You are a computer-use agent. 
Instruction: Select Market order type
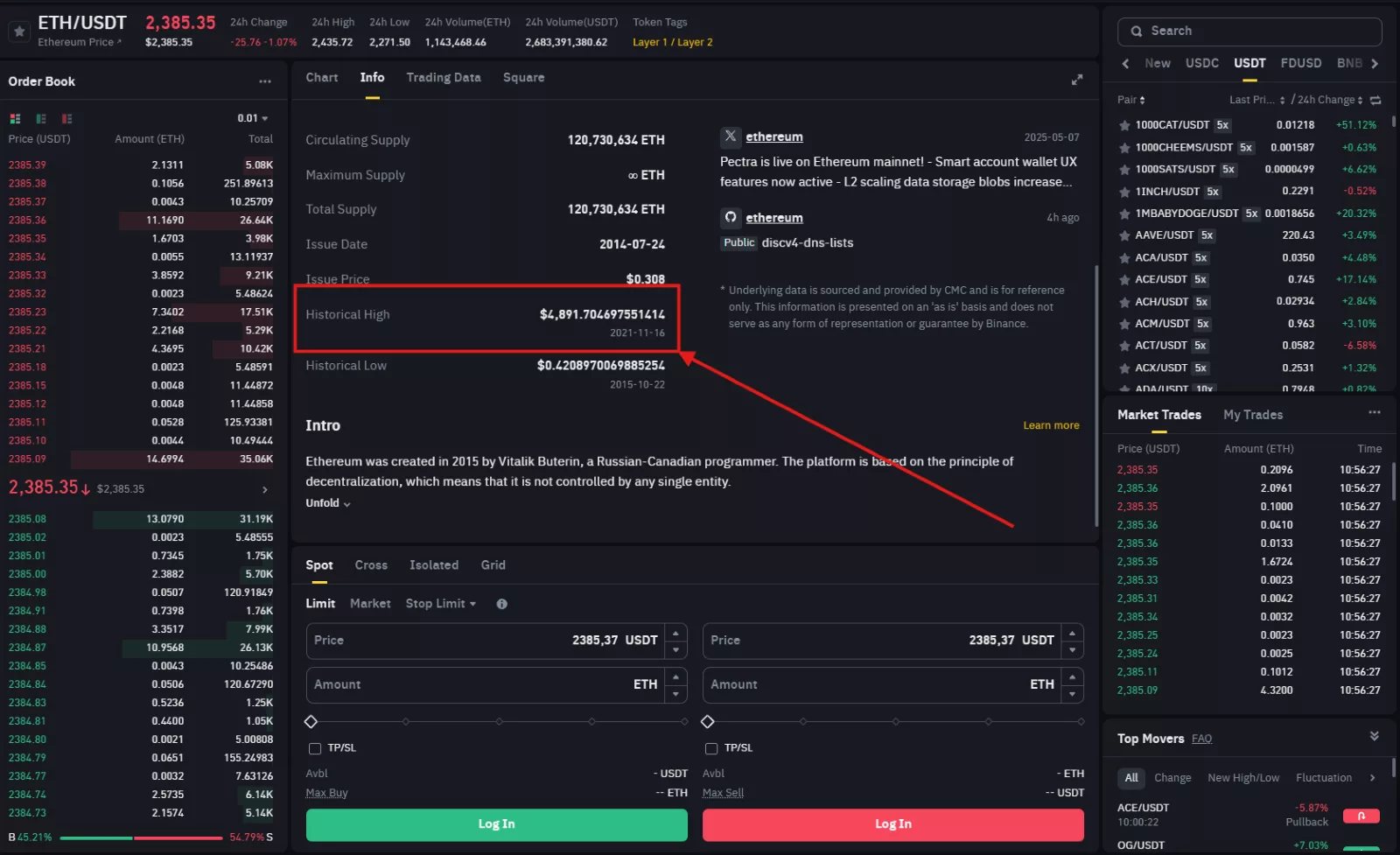[370, 604]
